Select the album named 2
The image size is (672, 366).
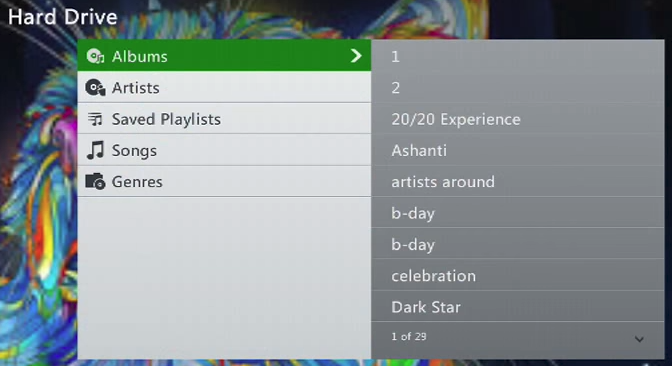coord(518,87)
